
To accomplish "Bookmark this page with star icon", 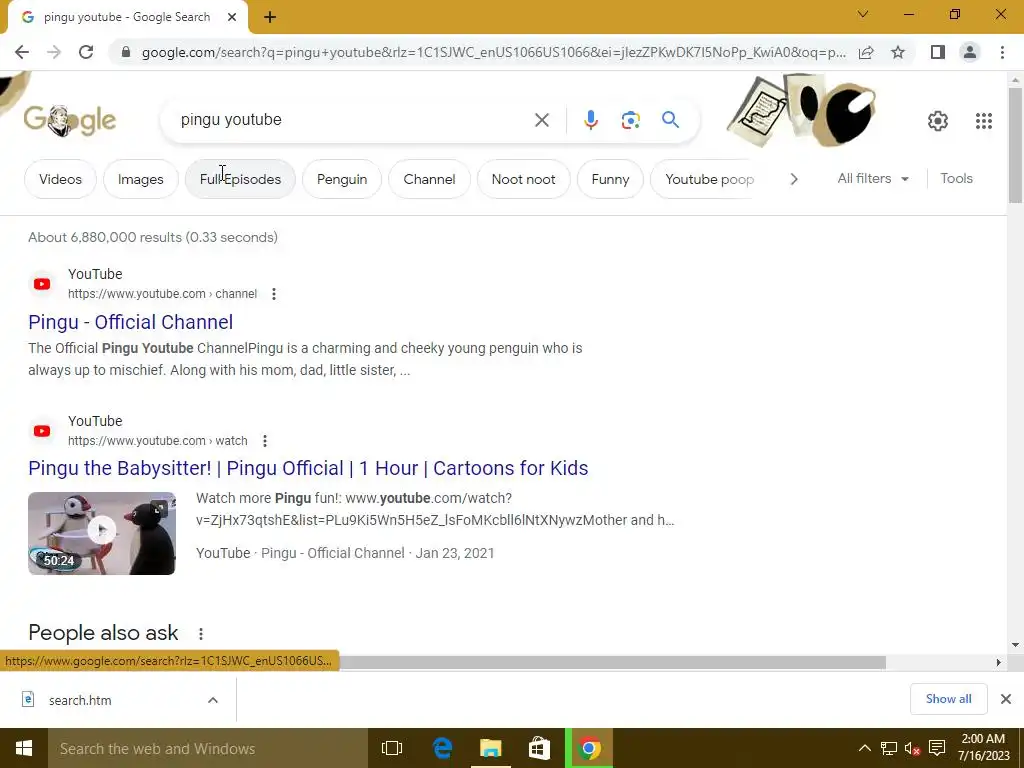I will tap(898, 52).
